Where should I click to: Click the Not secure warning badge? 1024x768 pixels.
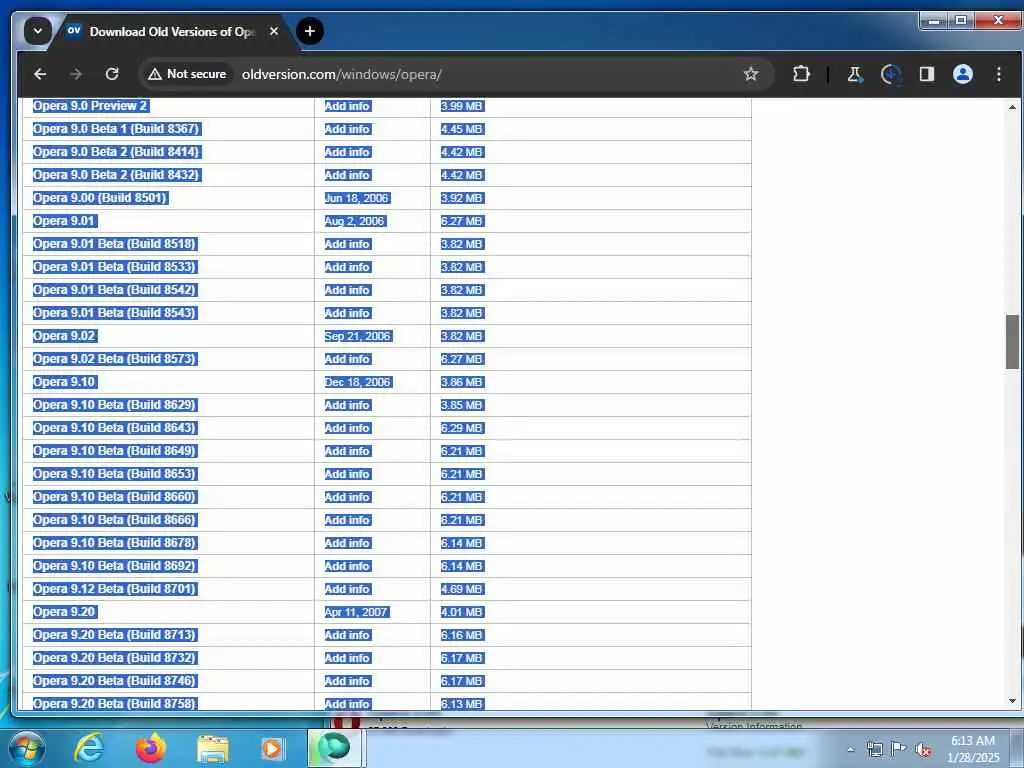point(187,74)
